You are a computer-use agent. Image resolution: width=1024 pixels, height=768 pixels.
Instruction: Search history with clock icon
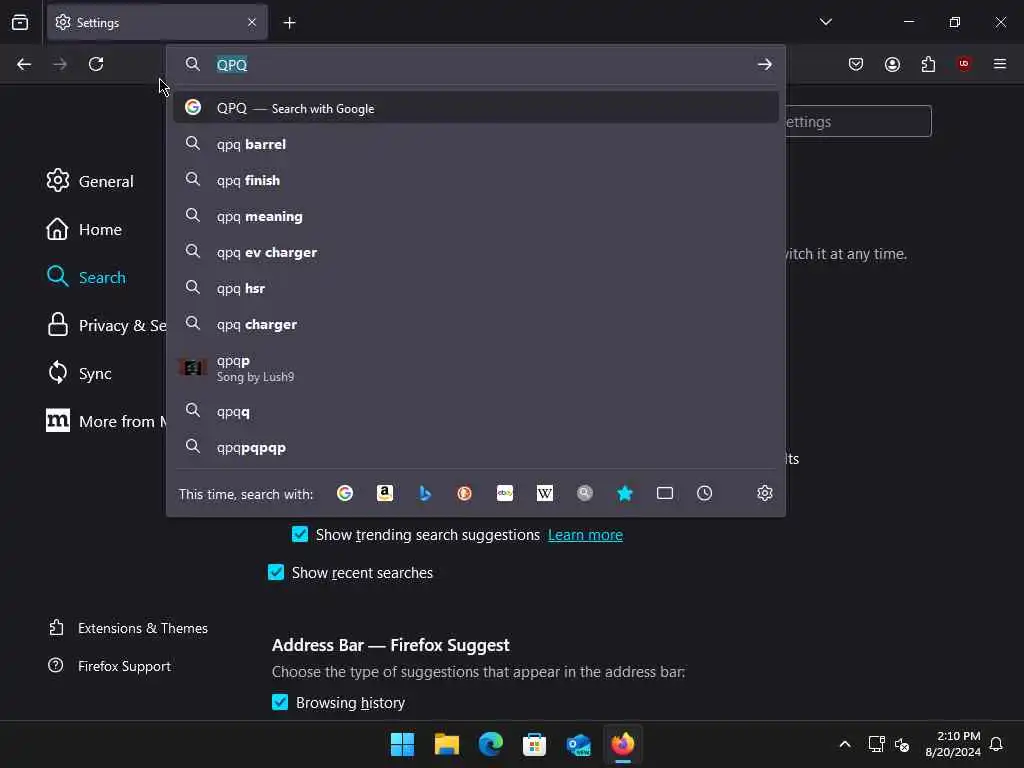click(704, 493)
